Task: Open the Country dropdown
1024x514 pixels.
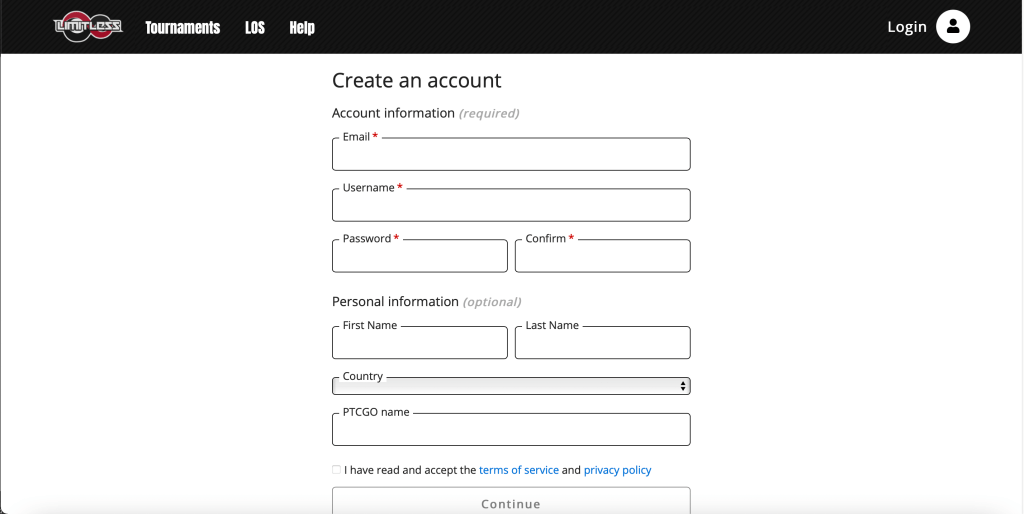Action: [505, 387]
